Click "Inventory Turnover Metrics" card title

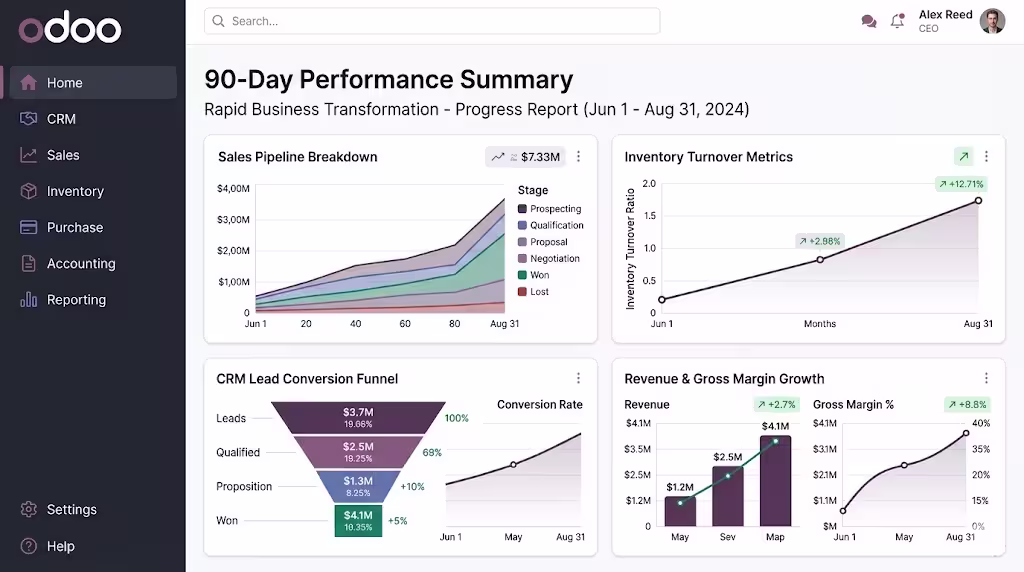click(708, 157)
